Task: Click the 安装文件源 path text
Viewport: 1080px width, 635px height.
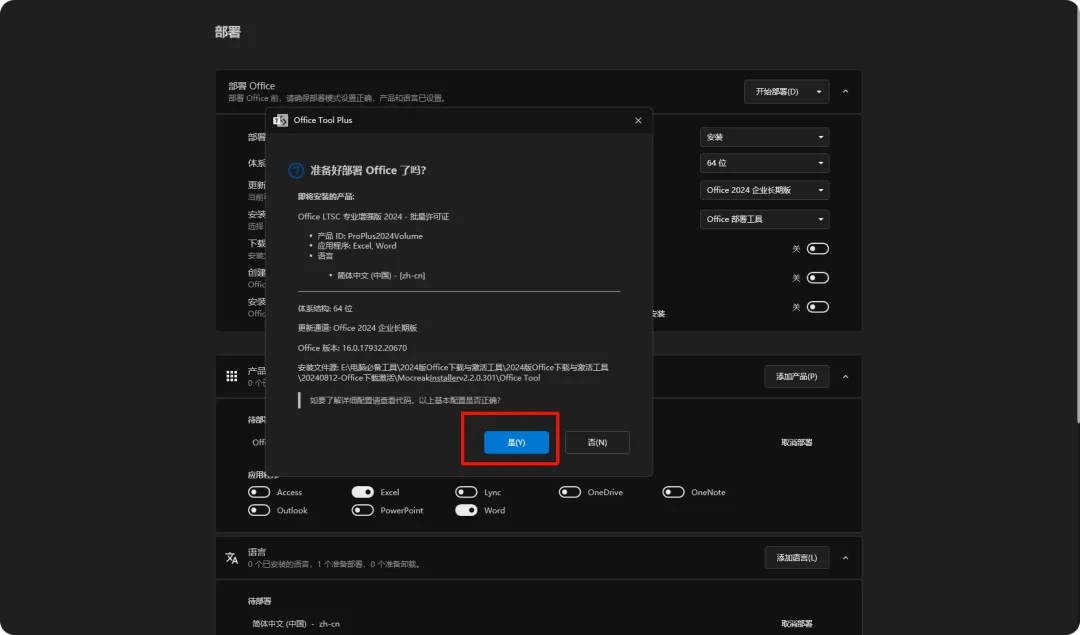Action: [453, 373]
